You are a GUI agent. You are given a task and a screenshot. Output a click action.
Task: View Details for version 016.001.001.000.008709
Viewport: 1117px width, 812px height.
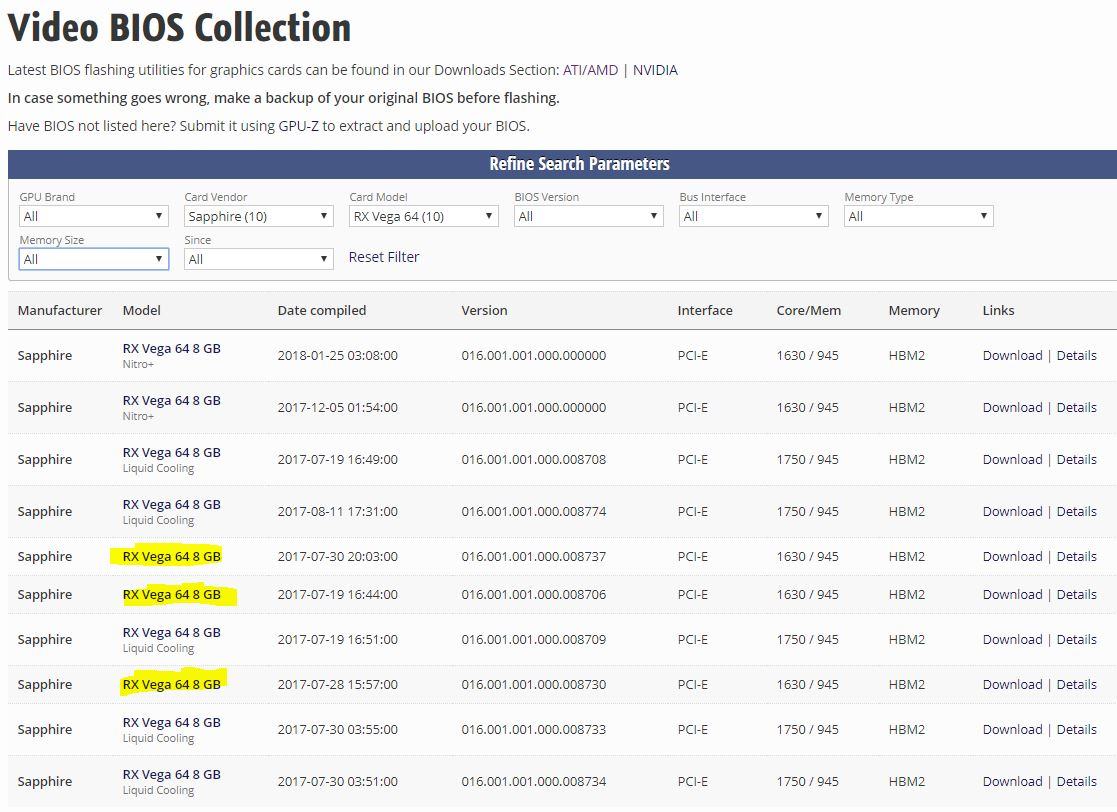point(1076,640)
